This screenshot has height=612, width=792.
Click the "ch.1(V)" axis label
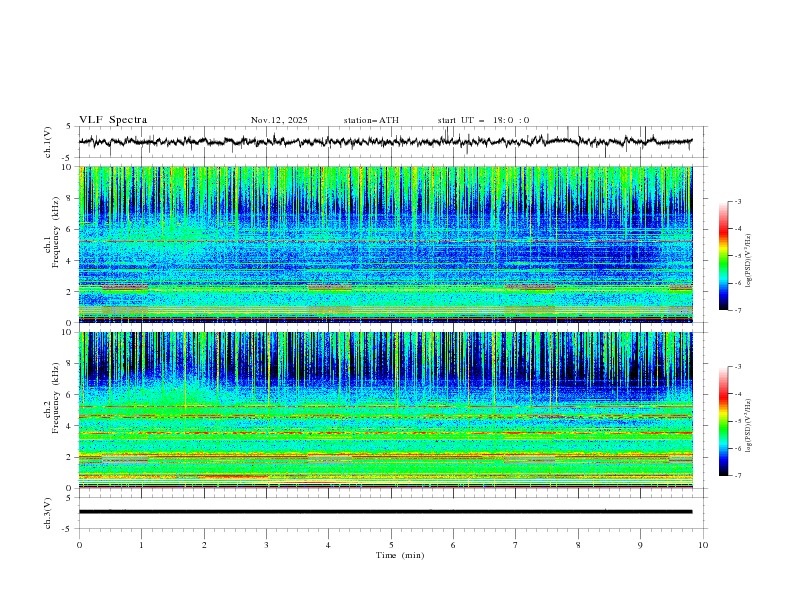(x=48, y=142)
